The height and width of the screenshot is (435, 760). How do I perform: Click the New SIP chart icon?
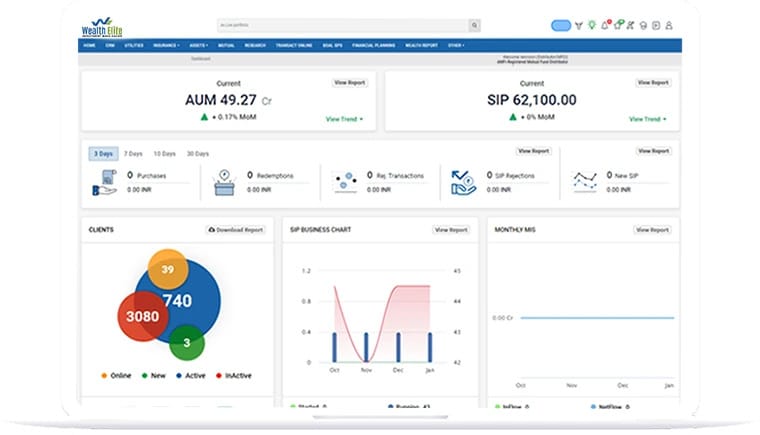(x=584, y=181)
